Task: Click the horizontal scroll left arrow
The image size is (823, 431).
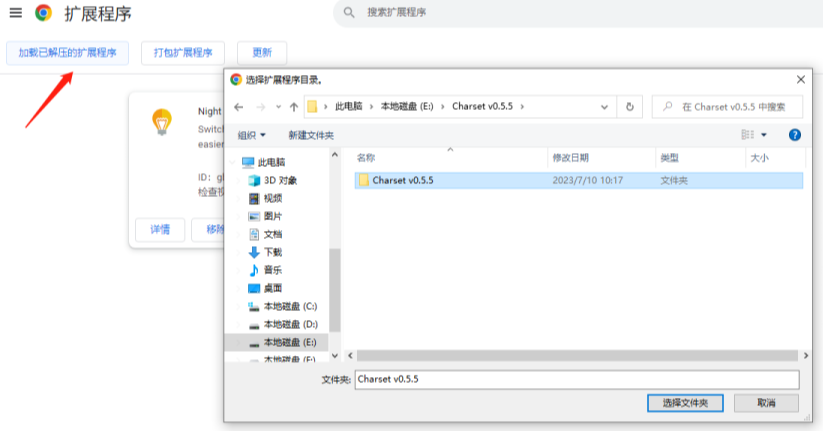Action: (x=351, y=356)
